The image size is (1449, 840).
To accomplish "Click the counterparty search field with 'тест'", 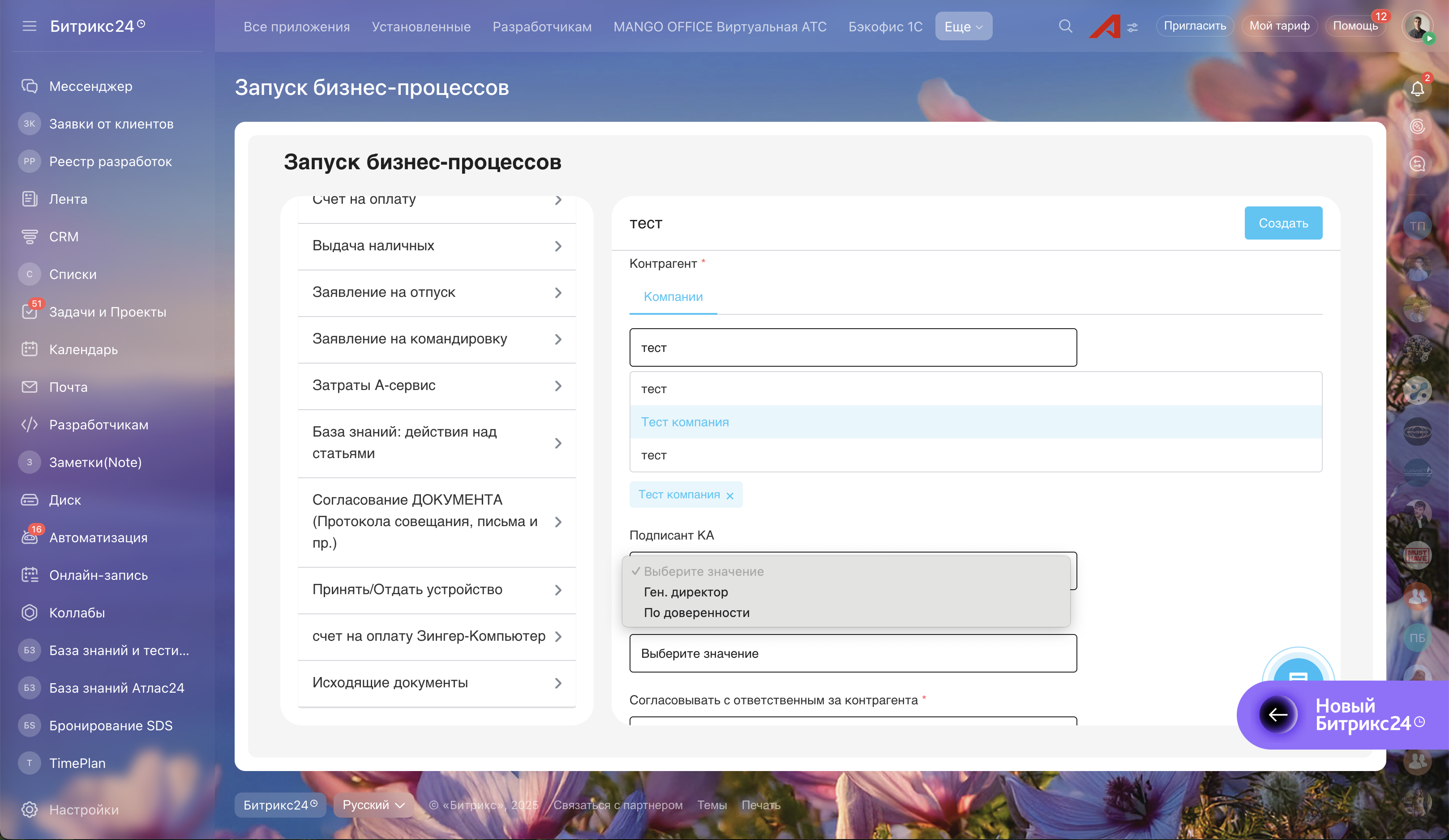I will click(x=853, y=348).
